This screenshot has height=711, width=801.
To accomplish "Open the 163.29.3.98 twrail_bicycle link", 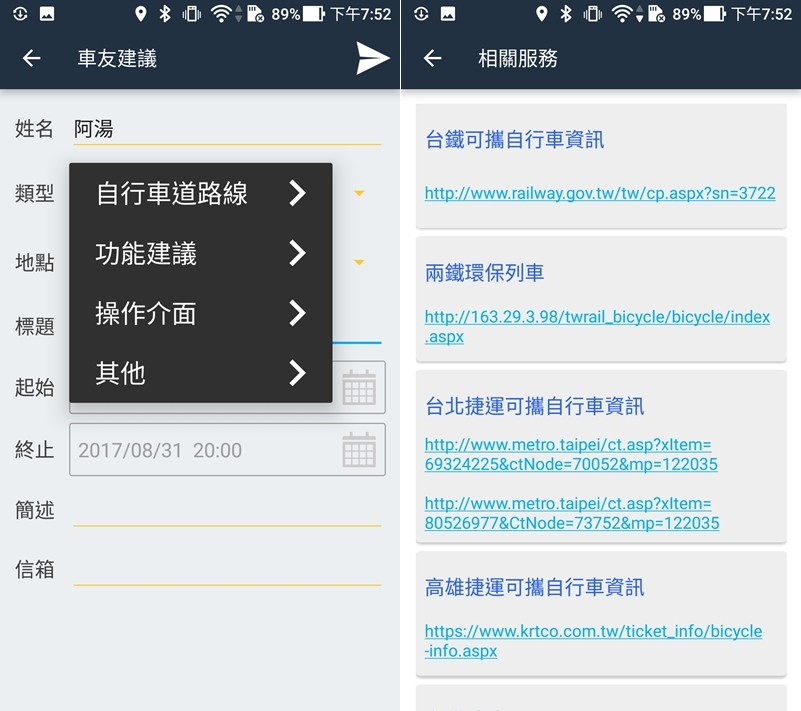I will [597, 326].
